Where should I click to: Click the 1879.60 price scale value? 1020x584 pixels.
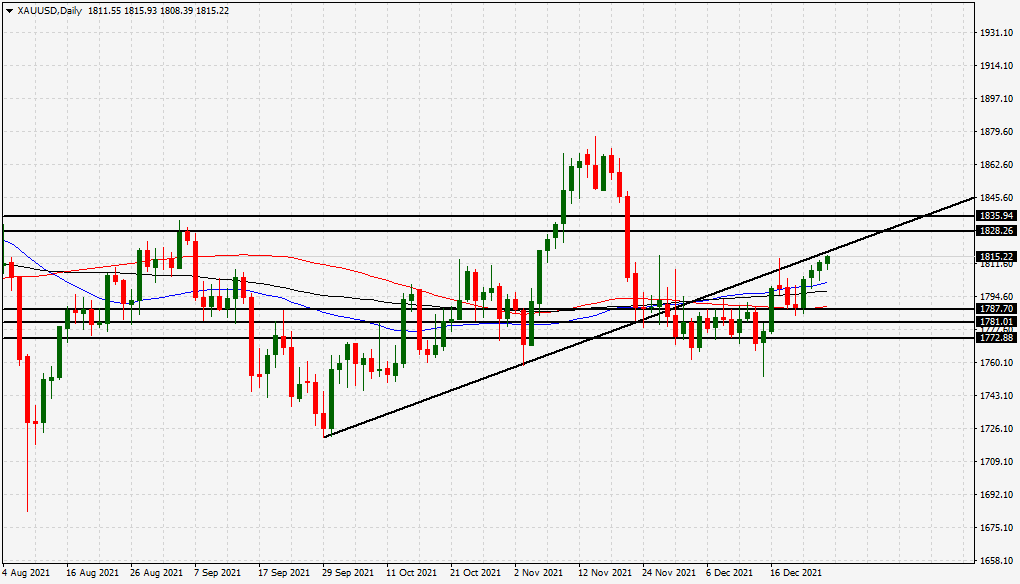pos(997,132)
